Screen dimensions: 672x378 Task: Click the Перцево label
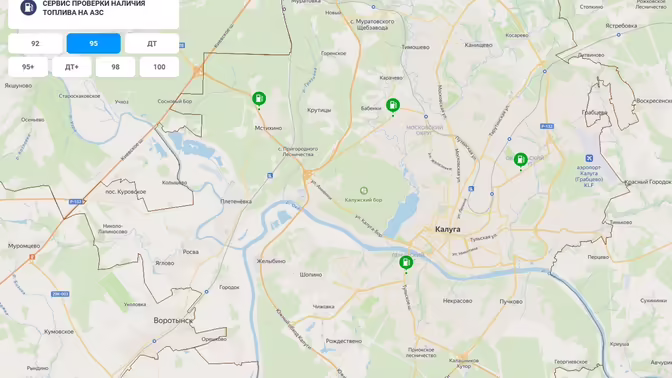598,257
